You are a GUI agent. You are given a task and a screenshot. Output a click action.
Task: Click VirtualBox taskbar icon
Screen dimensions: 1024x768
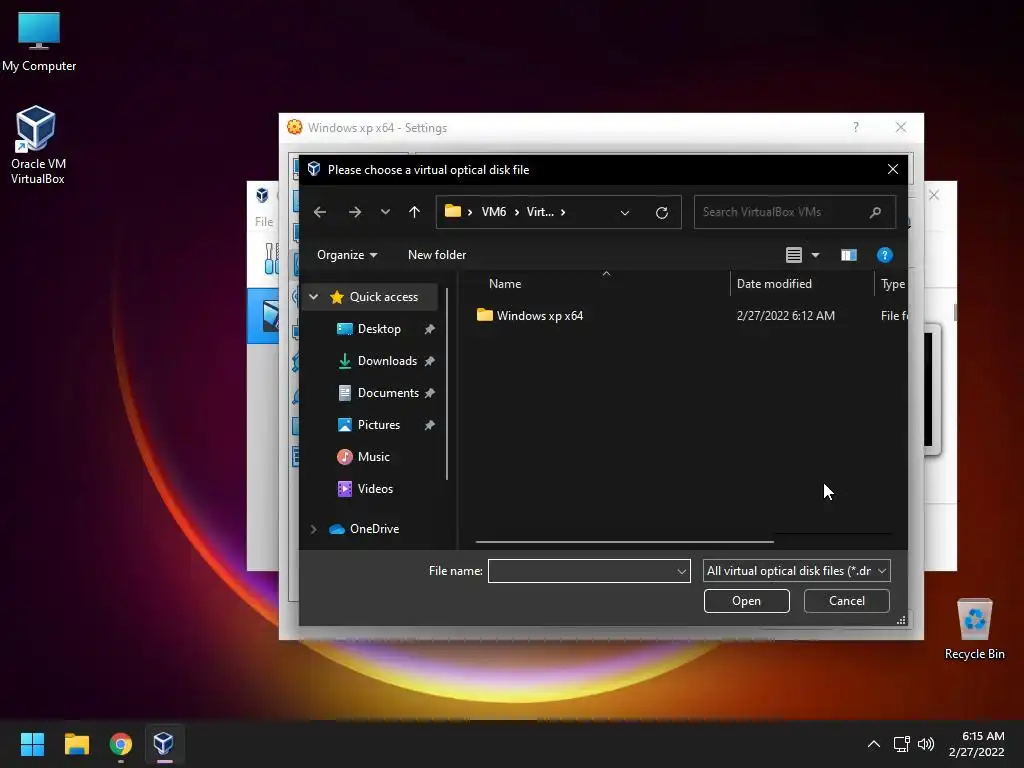point(164,744)
